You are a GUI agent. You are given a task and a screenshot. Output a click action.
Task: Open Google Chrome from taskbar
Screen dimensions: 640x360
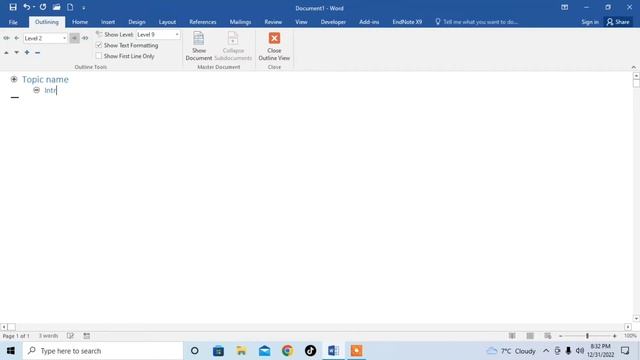coord(287,351)
